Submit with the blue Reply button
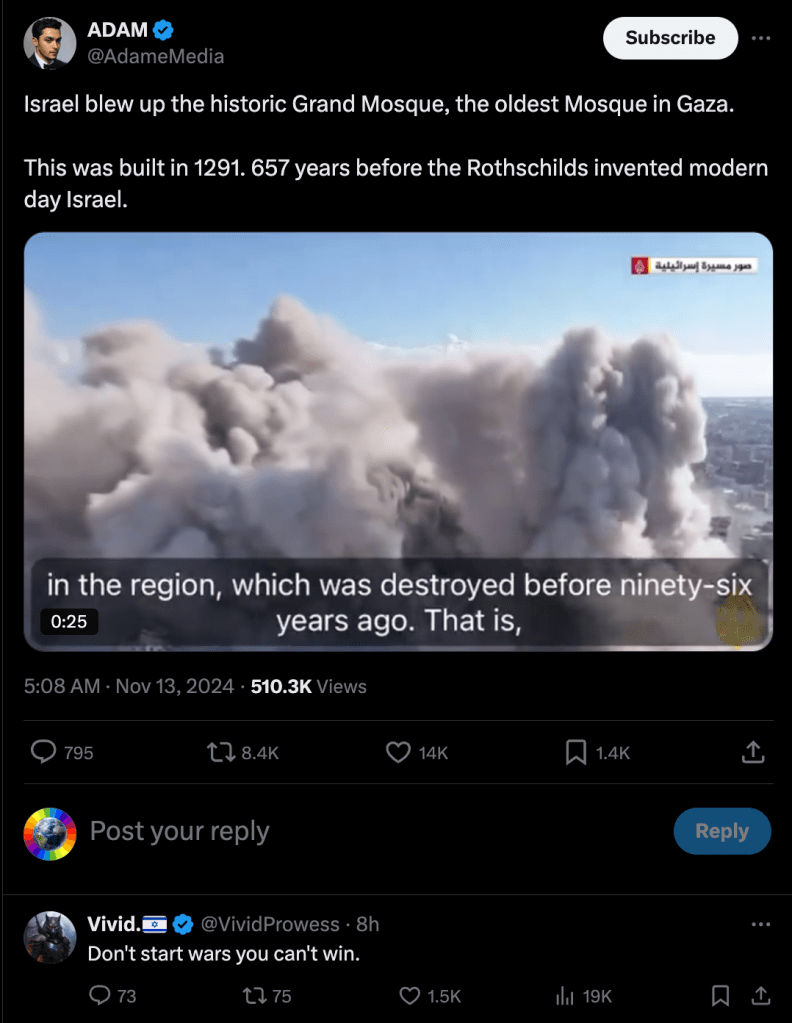Image resolution: width=792 pixels, height=1023 pixels. click(722, 831)
